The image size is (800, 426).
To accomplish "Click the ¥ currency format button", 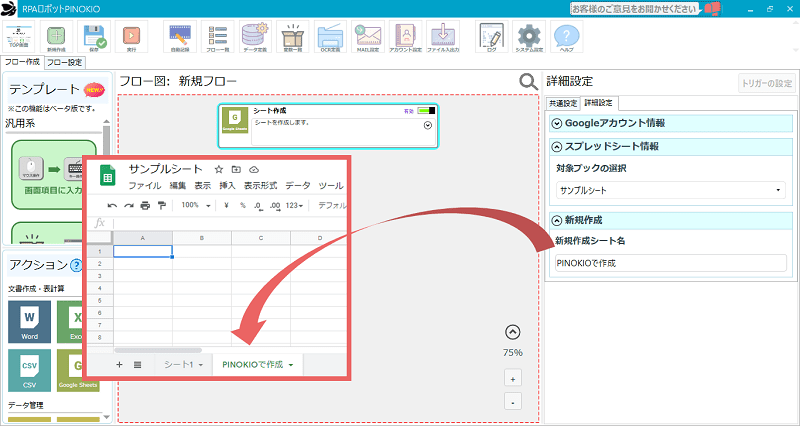I will pyautogui.click(x=226, y=205).
